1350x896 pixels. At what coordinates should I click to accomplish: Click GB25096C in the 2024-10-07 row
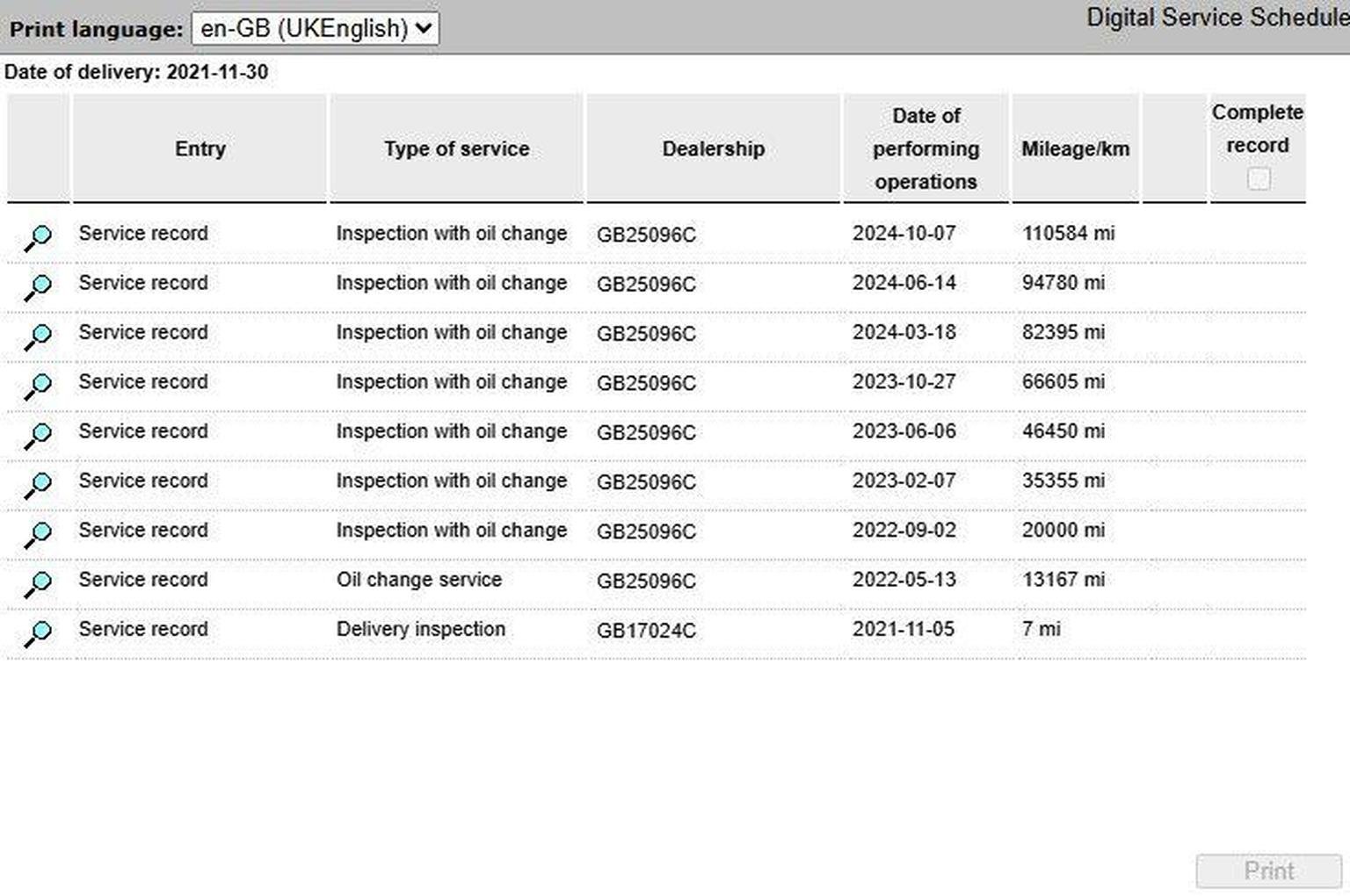tap(646, 235)
